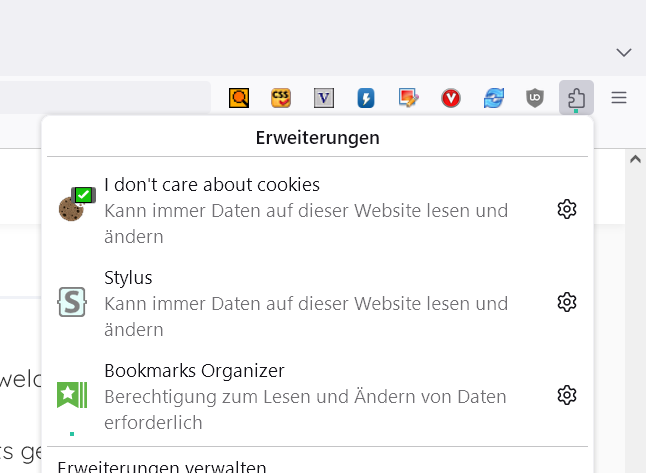Open the Firefox hamburger application menu
The width and height of the screenshot is (646, 473).
click(x=619, y=98)
